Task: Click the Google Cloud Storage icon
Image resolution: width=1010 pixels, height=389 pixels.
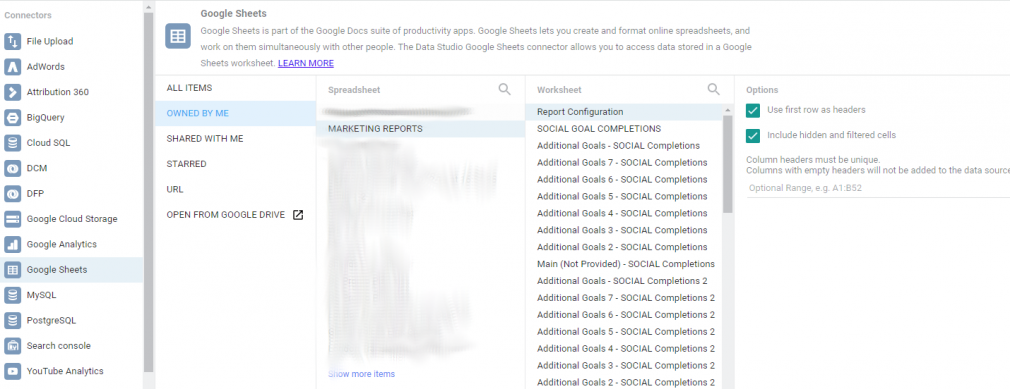Action: pos(12,219)
